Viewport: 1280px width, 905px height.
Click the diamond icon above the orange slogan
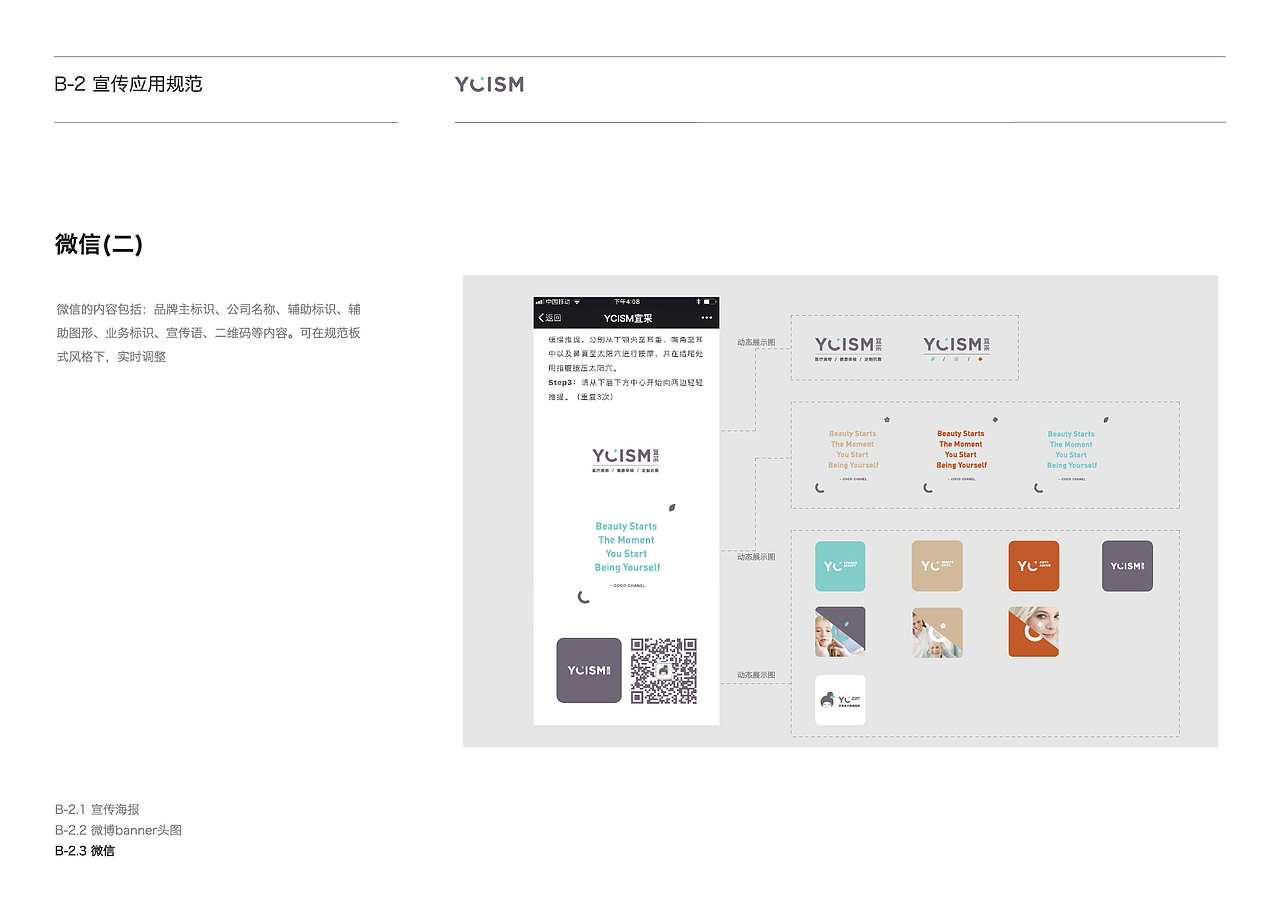pos(995,420)
